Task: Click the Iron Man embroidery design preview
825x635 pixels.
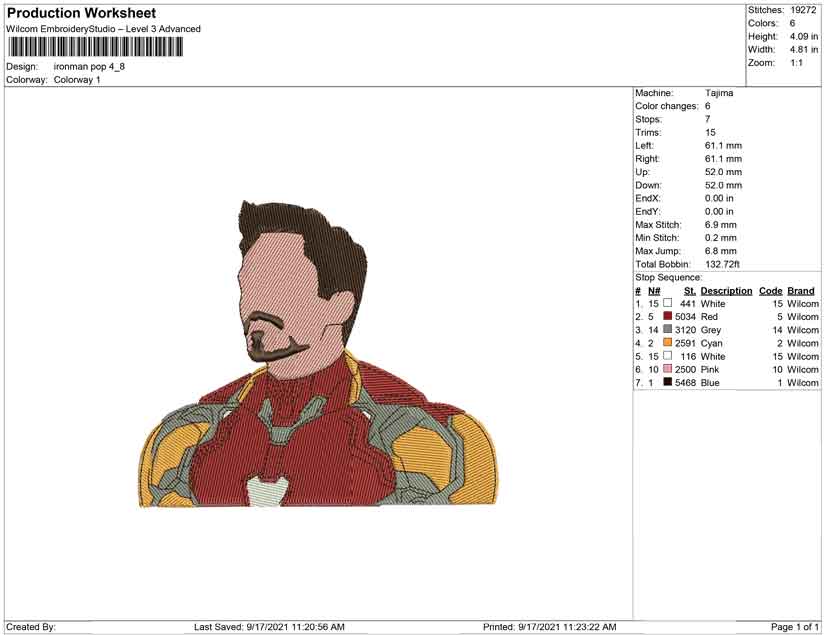Action: tap(318, 354)
